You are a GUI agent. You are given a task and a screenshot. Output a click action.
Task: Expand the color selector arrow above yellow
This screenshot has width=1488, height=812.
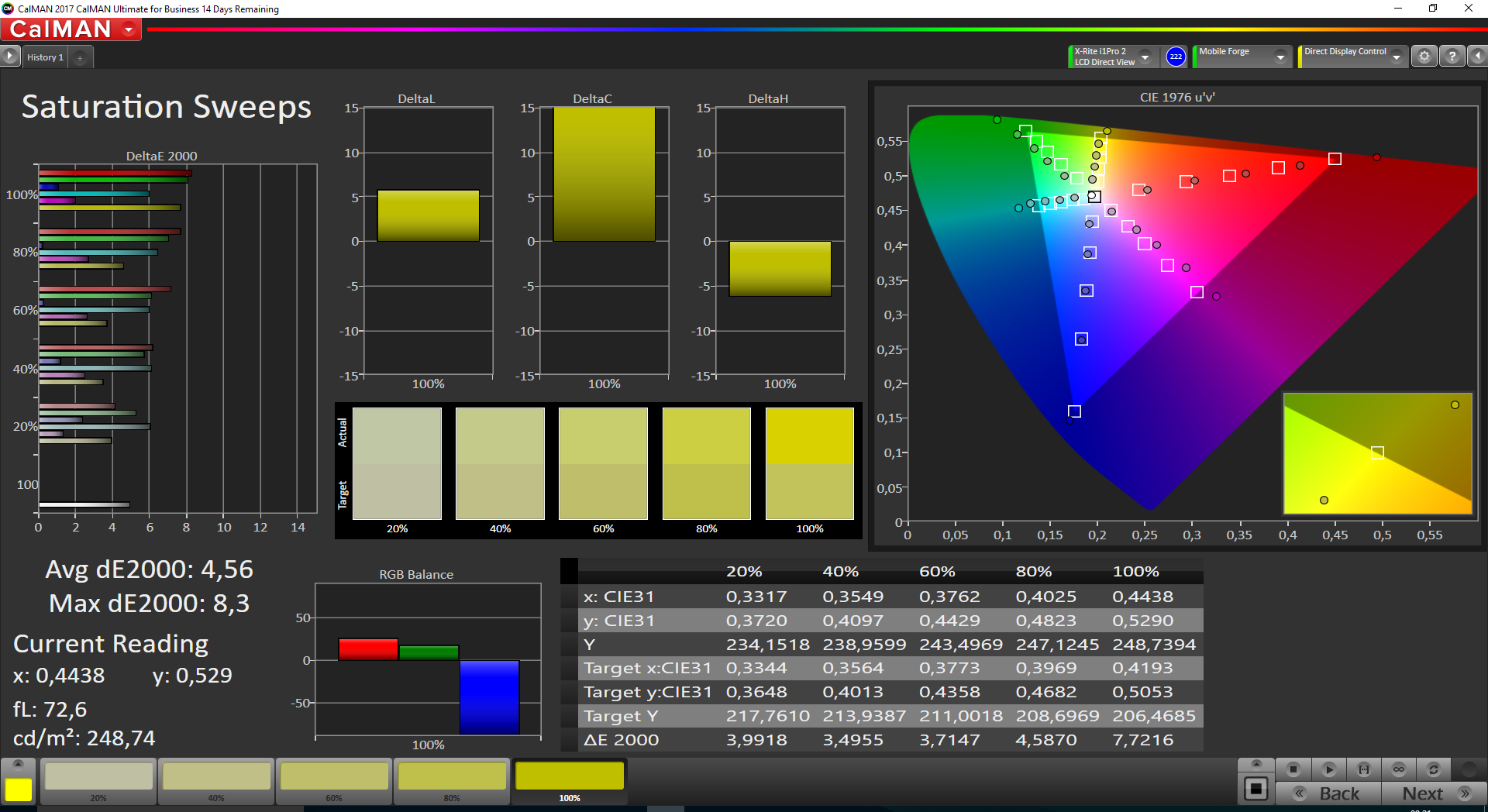19,765
